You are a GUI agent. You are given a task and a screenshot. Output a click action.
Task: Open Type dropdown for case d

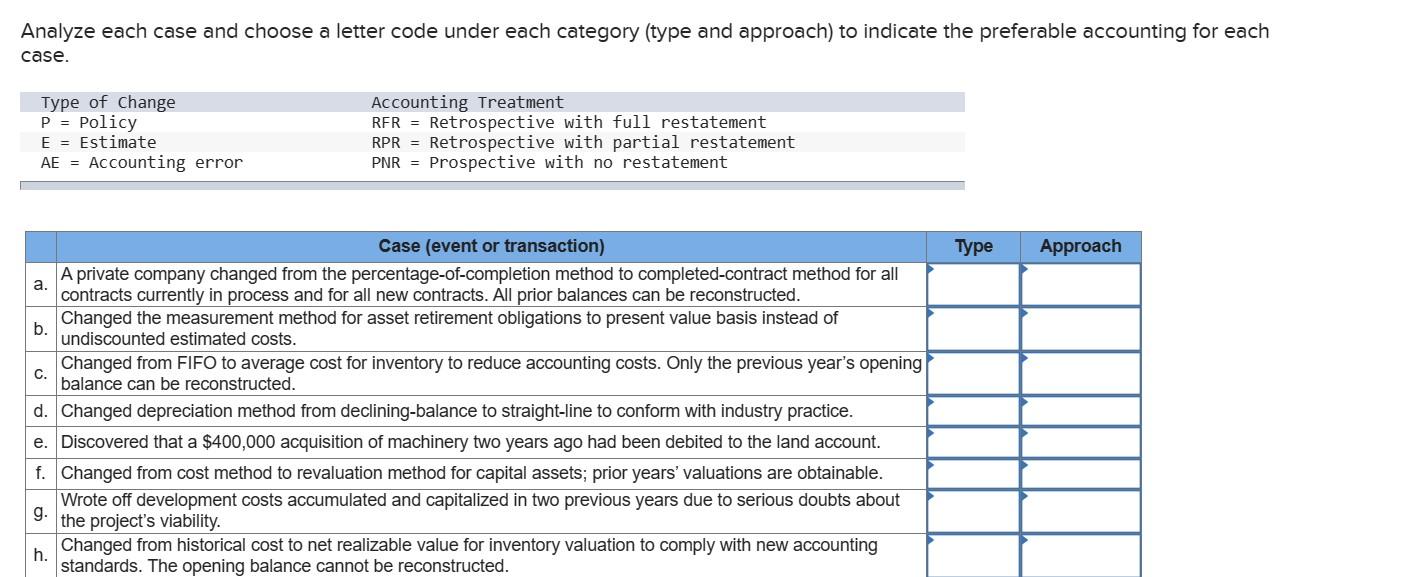(x=973, y=411)
